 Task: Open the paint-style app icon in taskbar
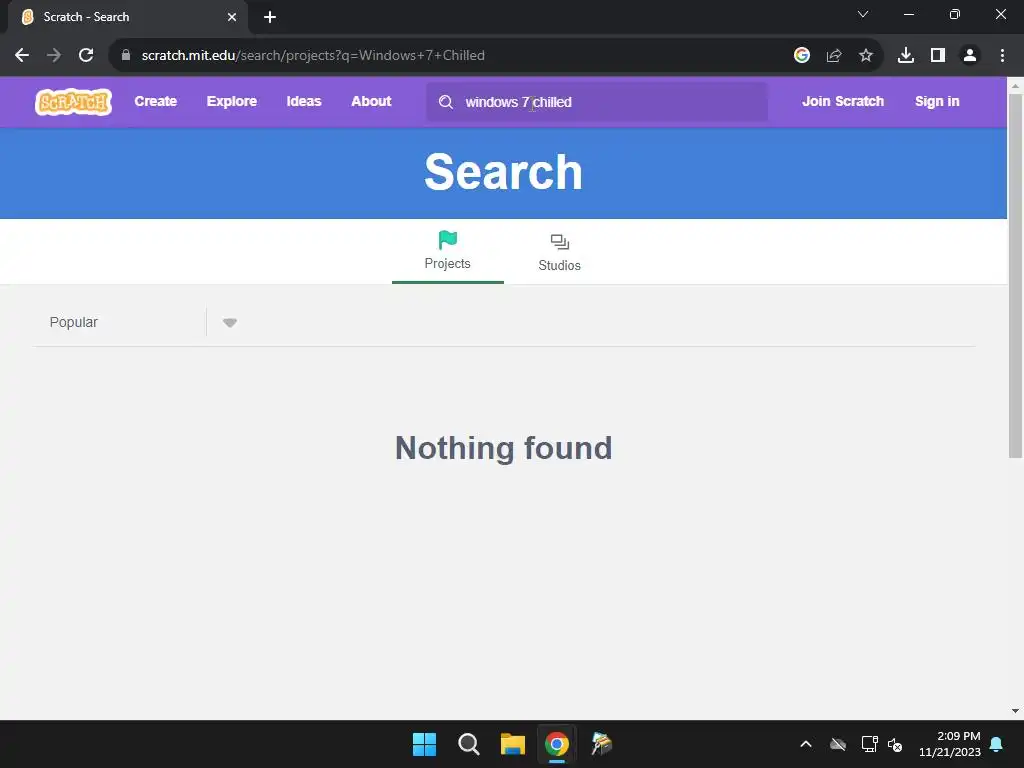click(601, 744)
